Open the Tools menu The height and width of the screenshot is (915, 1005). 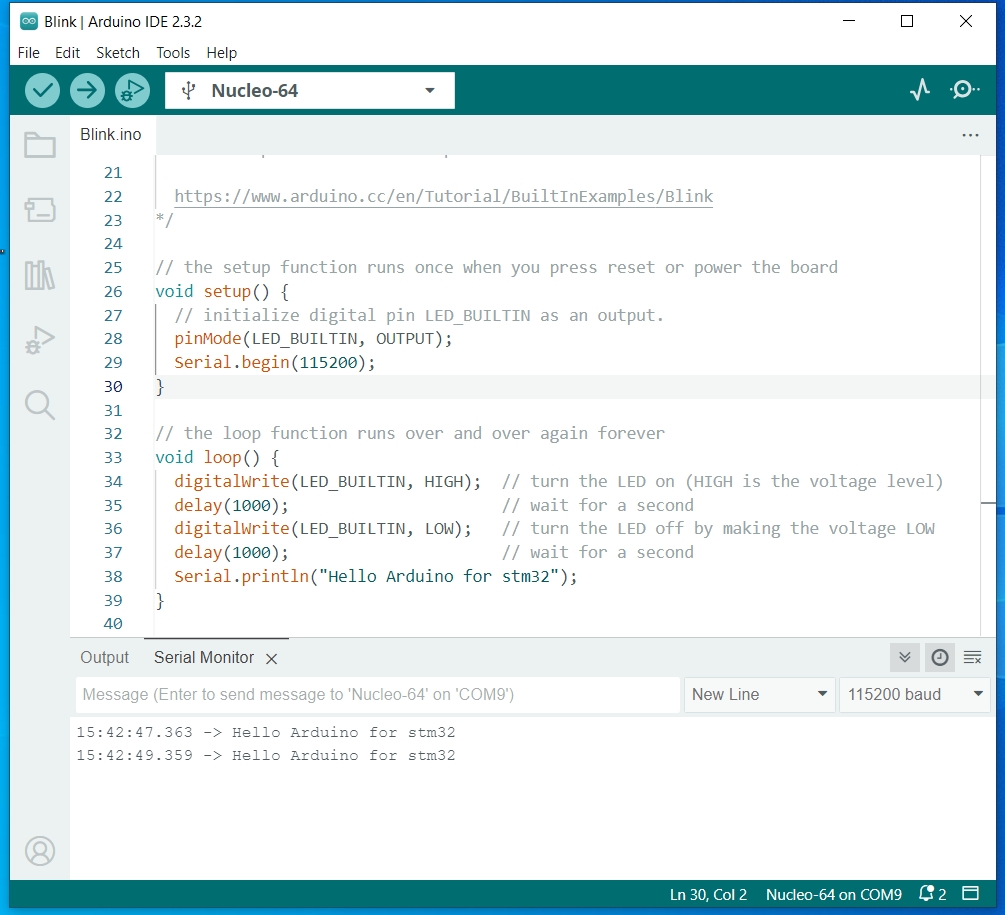coord(173,53)
